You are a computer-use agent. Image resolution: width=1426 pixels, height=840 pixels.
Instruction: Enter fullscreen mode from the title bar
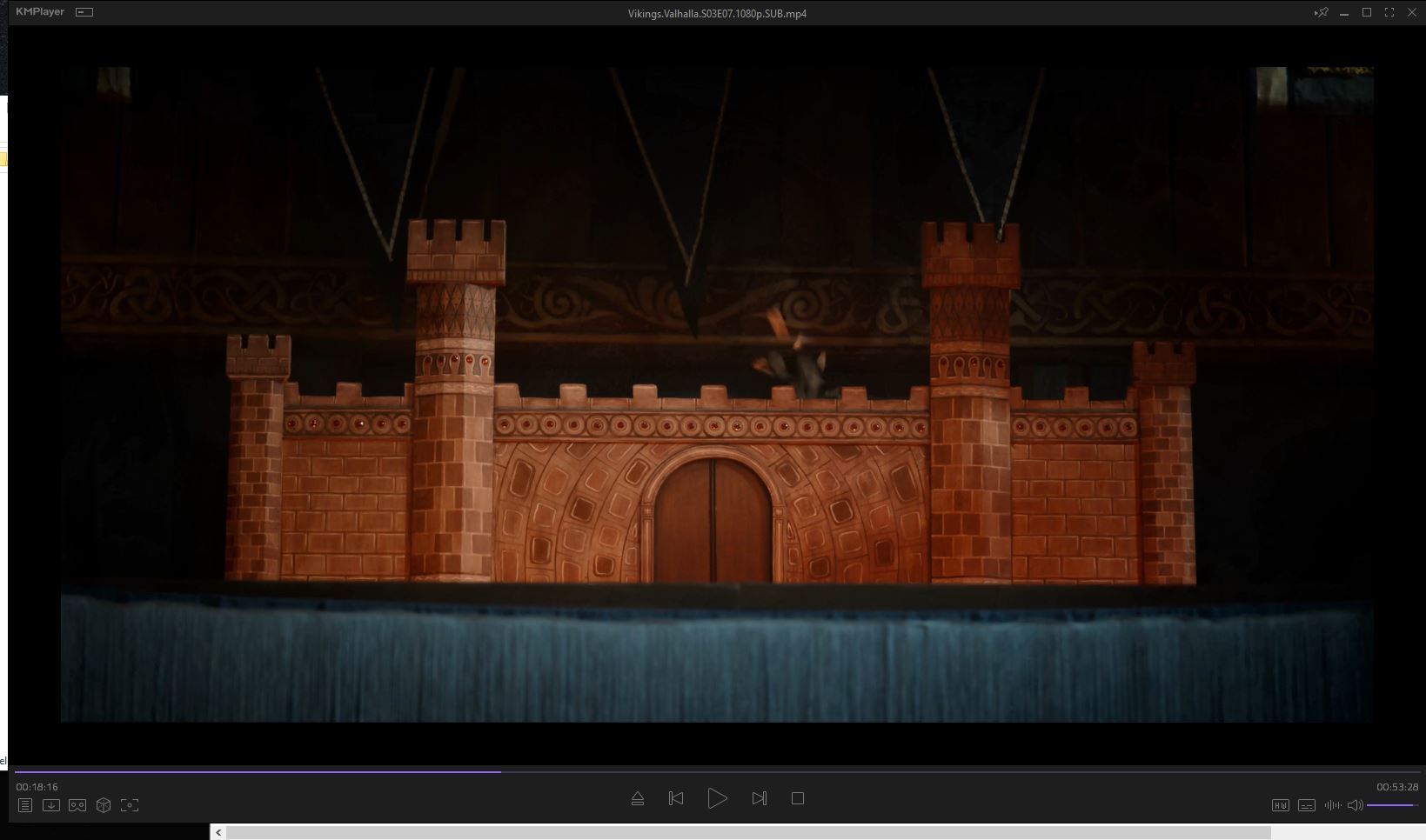tap(1389, 12)
